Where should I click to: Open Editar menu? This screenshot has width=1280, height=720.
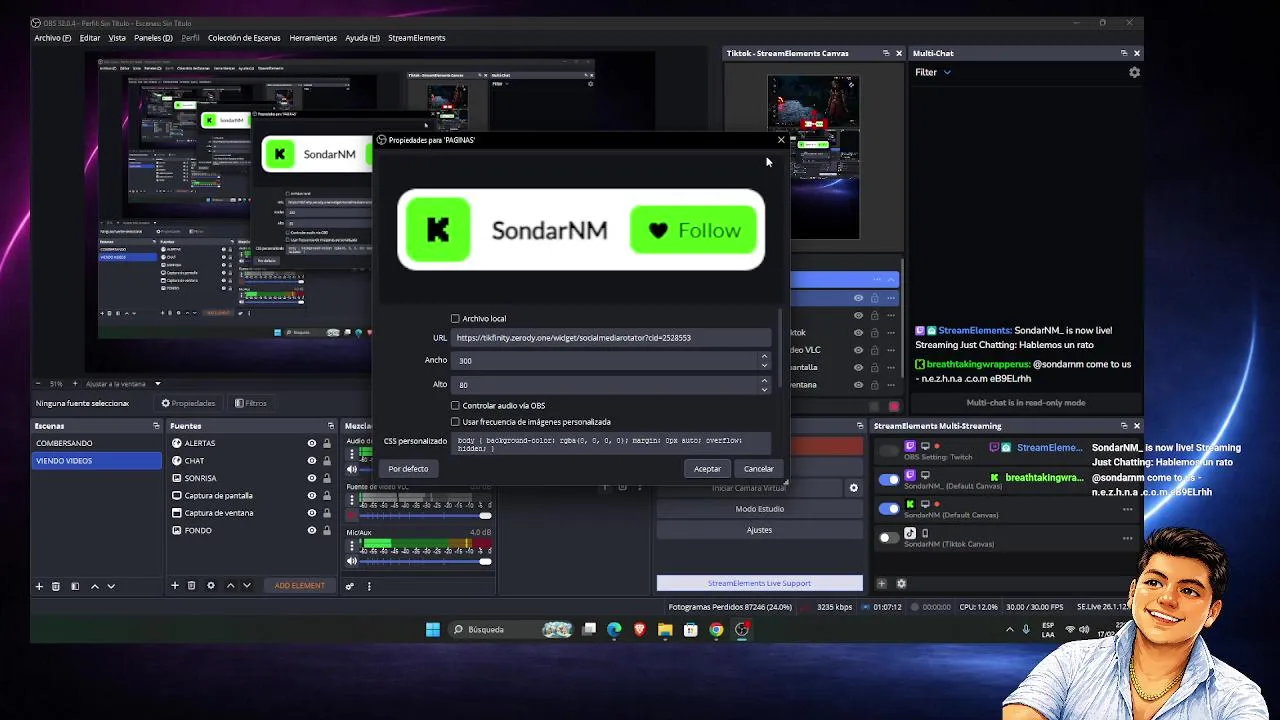pos(90,38)
